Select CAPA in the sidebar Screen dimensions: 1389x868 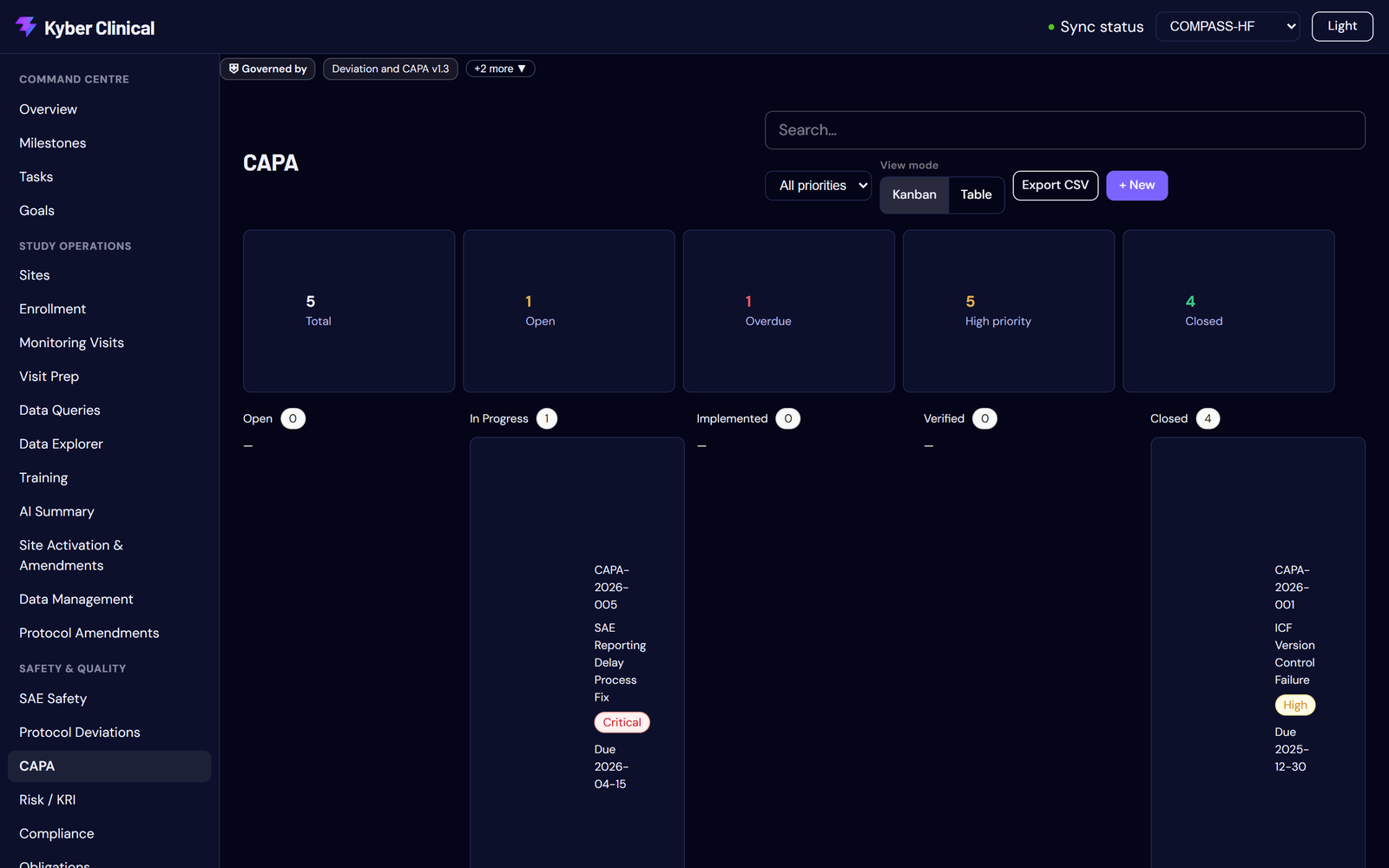109,766
